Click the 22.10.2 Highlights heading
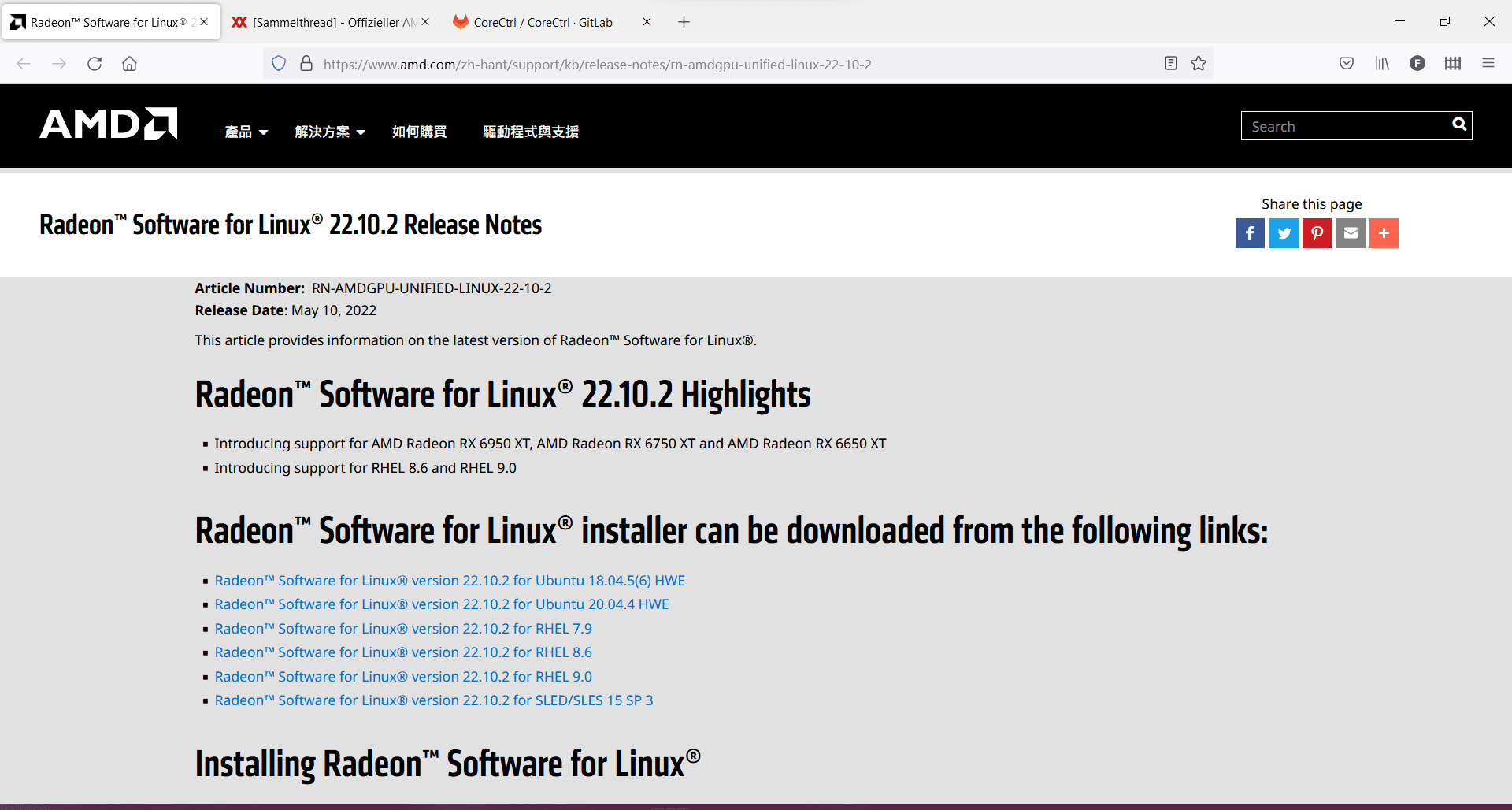The width and height of the screenshot is (1512, 810). pyautogui.click(x=502, y=394)
